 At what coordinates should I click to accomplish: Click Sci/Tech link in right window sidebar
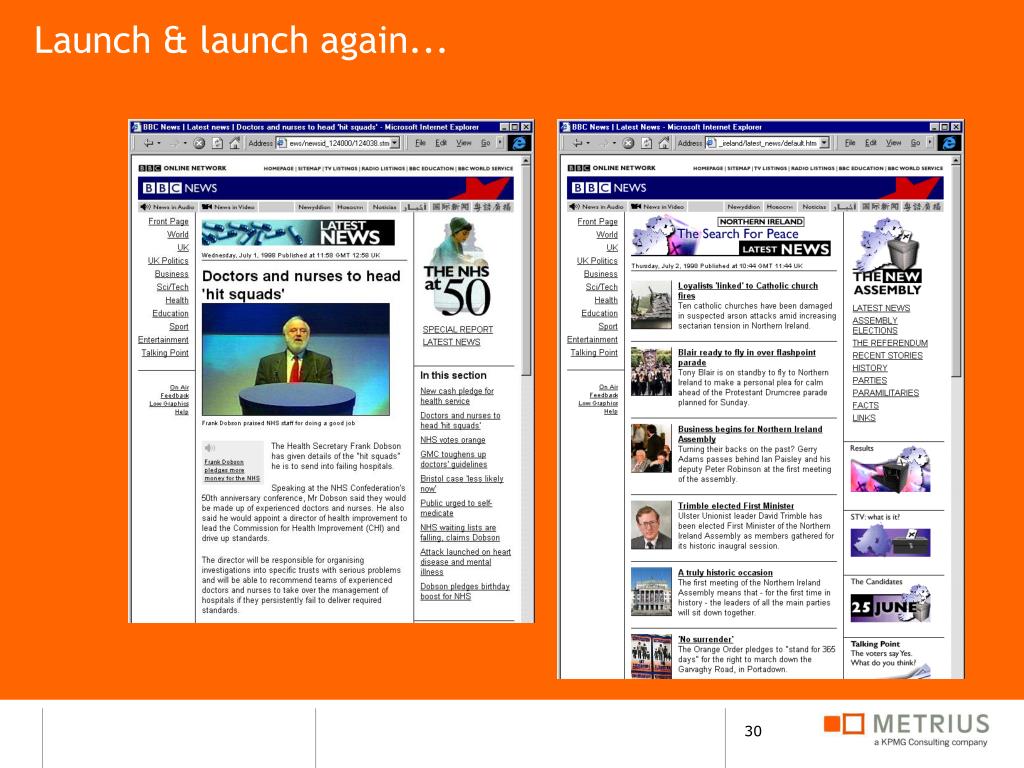(601, 287)
